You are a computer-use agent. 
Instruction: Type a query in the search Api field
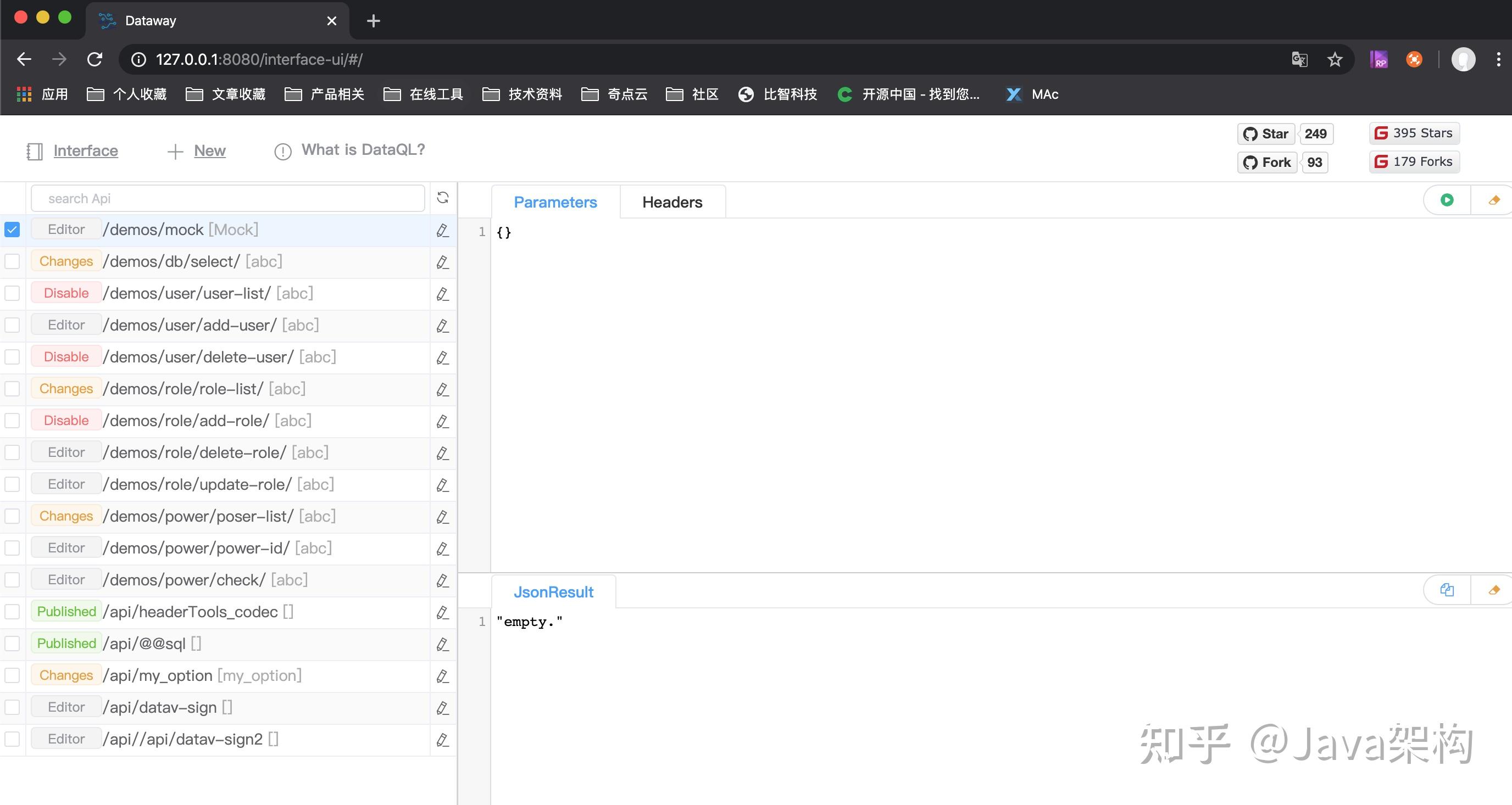[x=229, y=198]
